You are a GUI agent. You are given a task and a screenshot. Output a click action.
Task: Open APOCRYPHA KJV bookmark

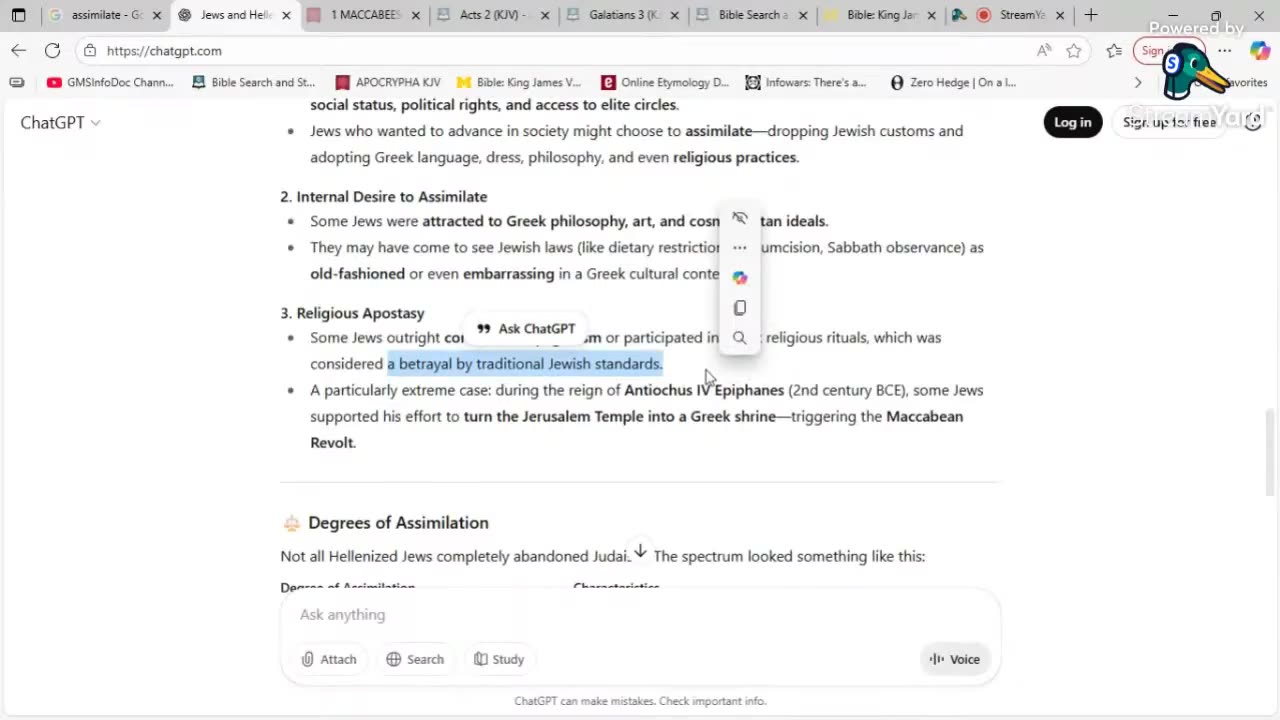click(389, 83)
